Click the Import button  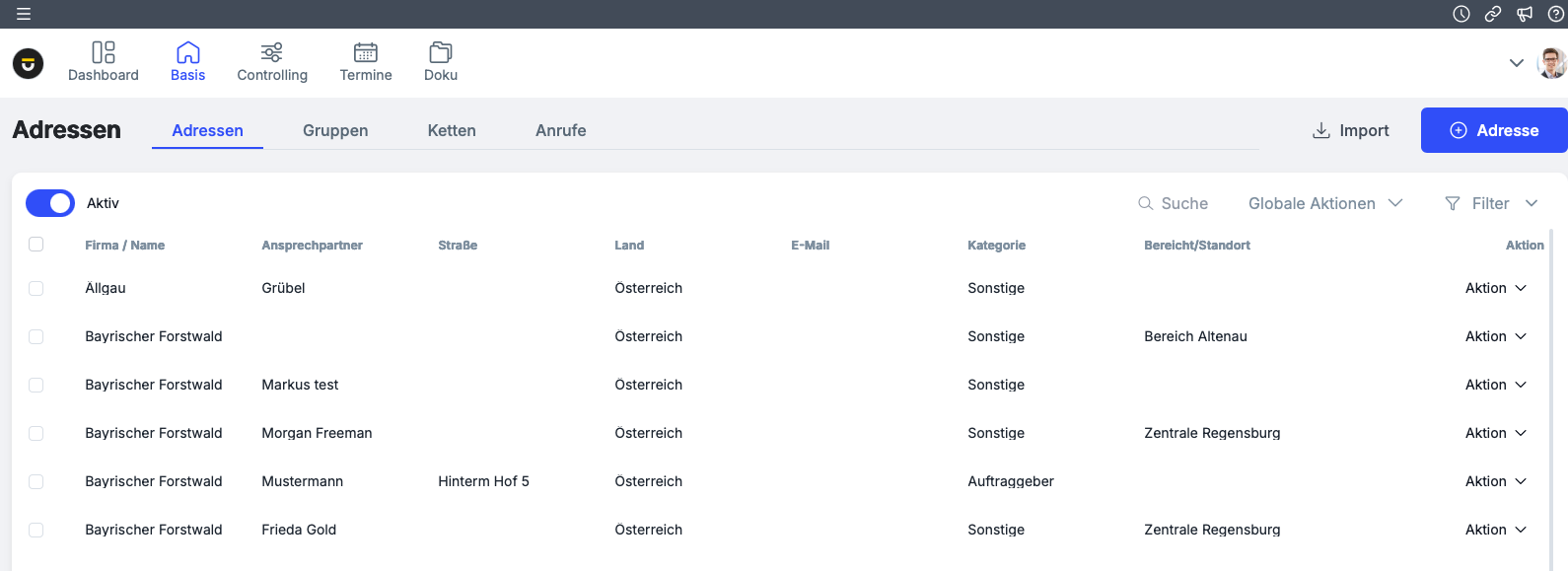pyautogui.click(x=1350, y=130)
